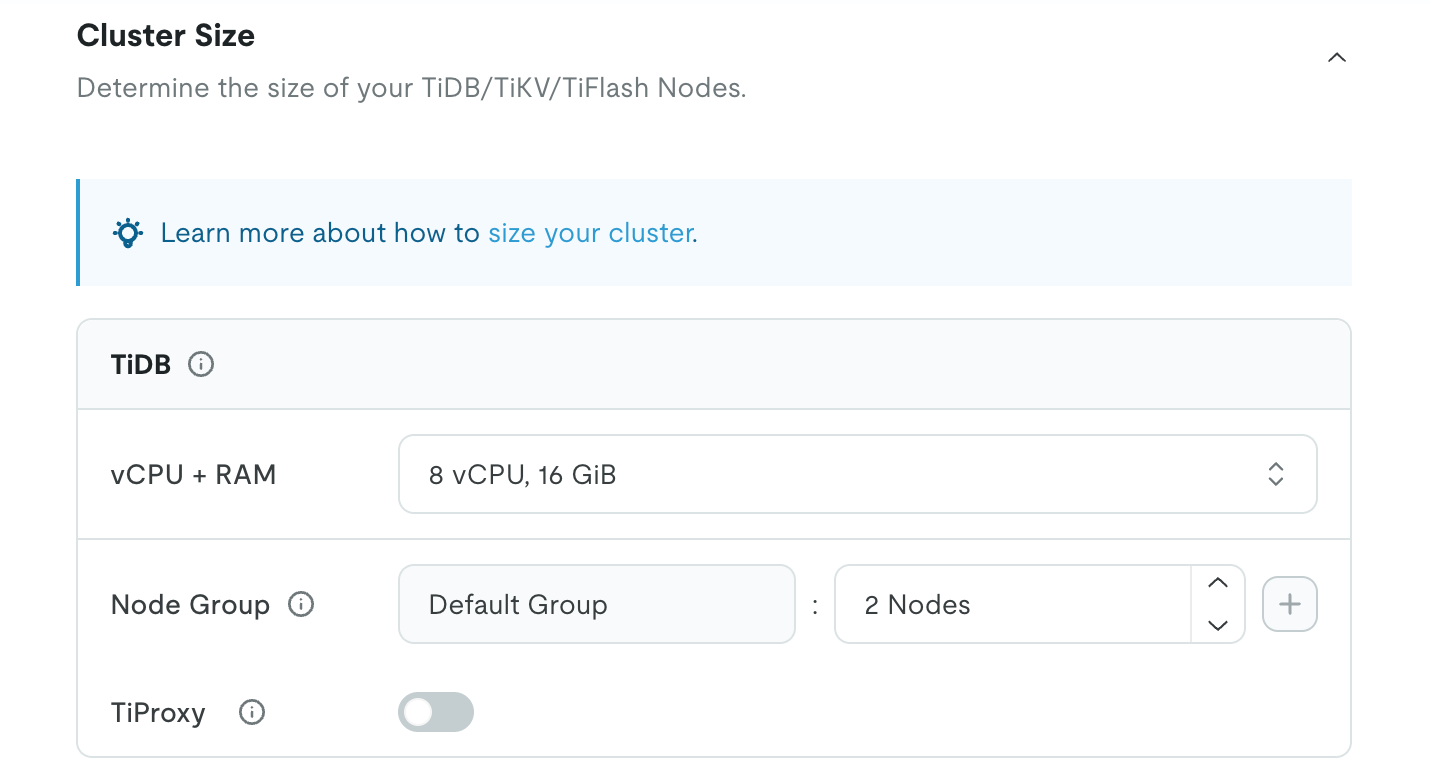Click the Node Group info icon
1430x778 pixels.
299,604
